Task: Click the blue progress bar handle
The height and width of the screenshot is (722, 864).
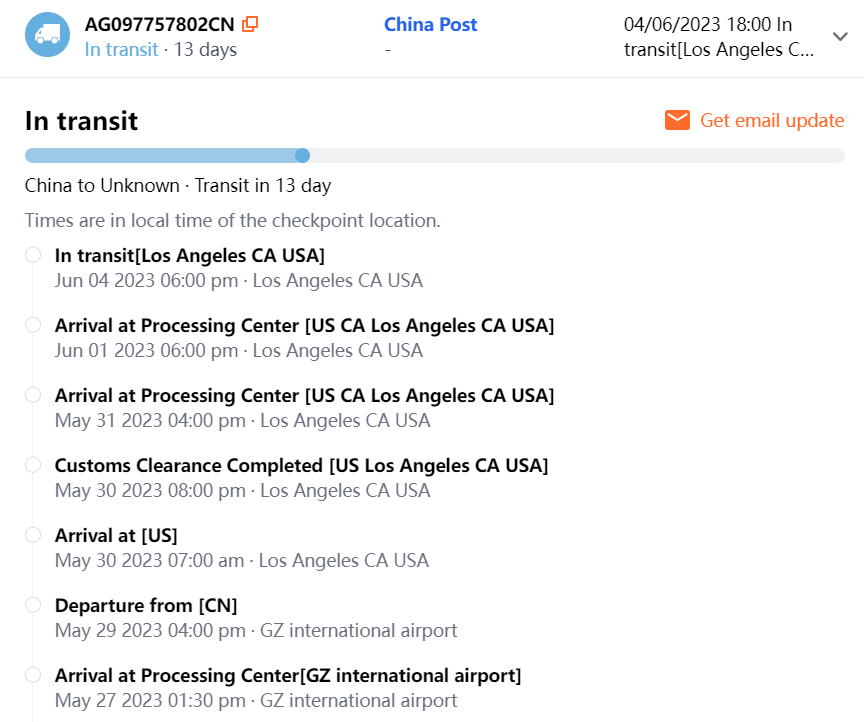Action: [x=303, y=155]
